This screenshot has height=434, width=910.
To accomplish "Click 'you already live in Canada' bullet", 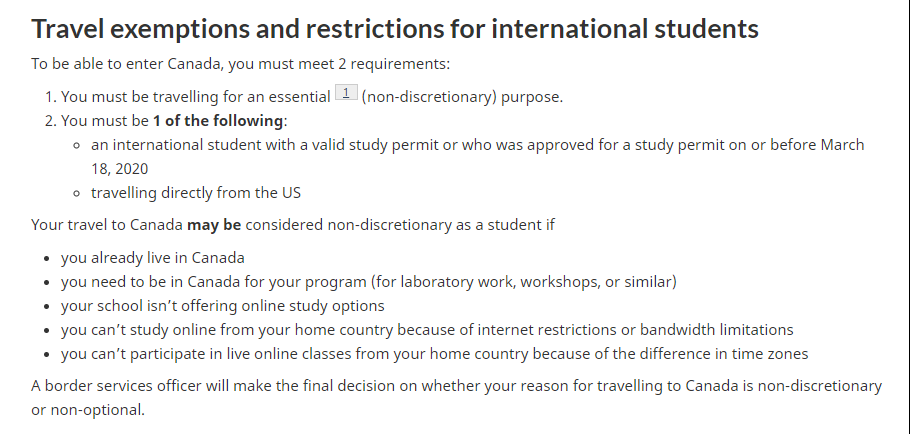I will click(x=153, y=258).
